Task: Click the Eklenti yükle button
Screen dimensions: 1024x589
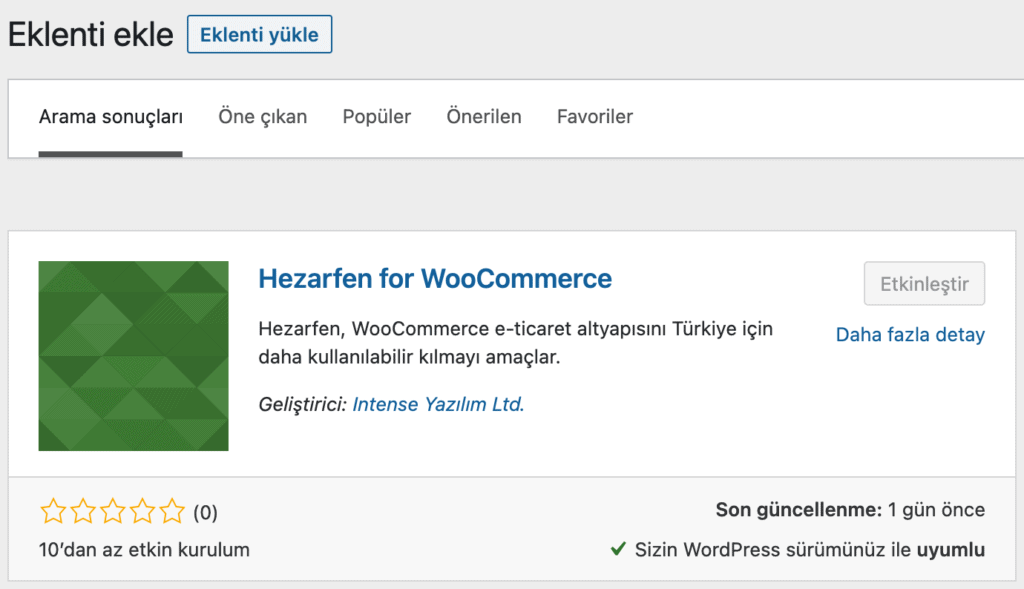Action: click(259, 34)
